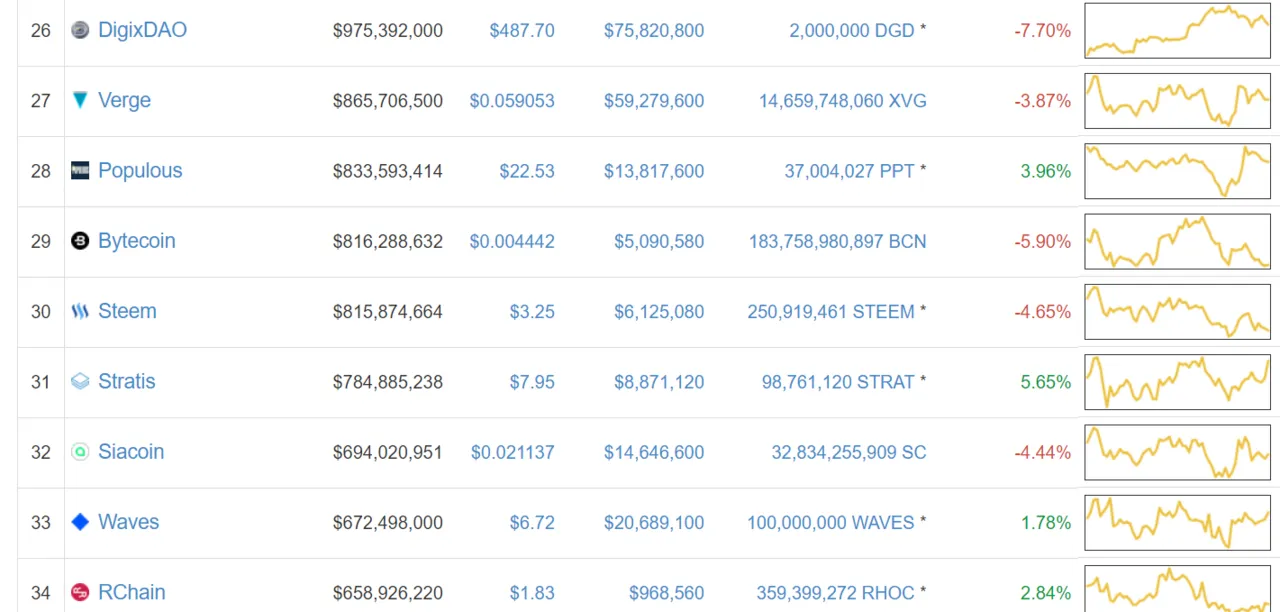Select Stratis change value 5.65%
Viewport: 1280px width, 612px height.
coord(1046,382)
